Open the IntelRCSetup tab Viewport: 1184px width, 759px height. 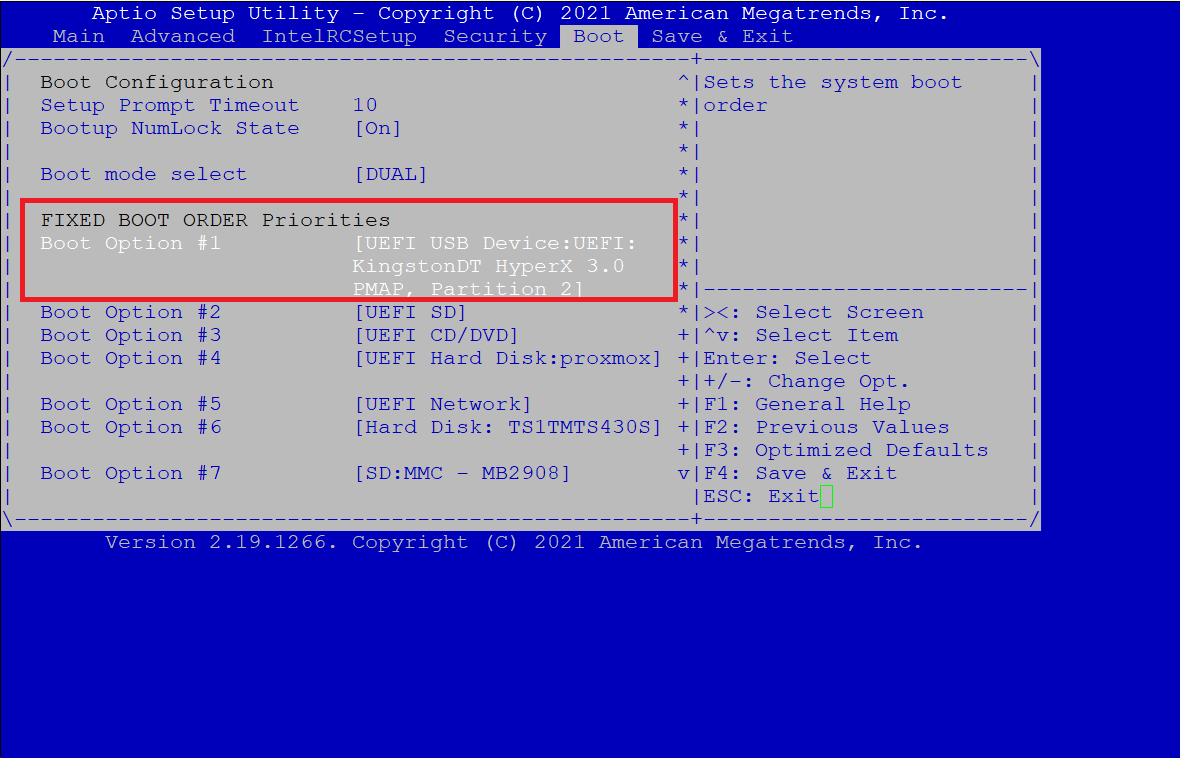pyautogui.click(x=339, y=36)
